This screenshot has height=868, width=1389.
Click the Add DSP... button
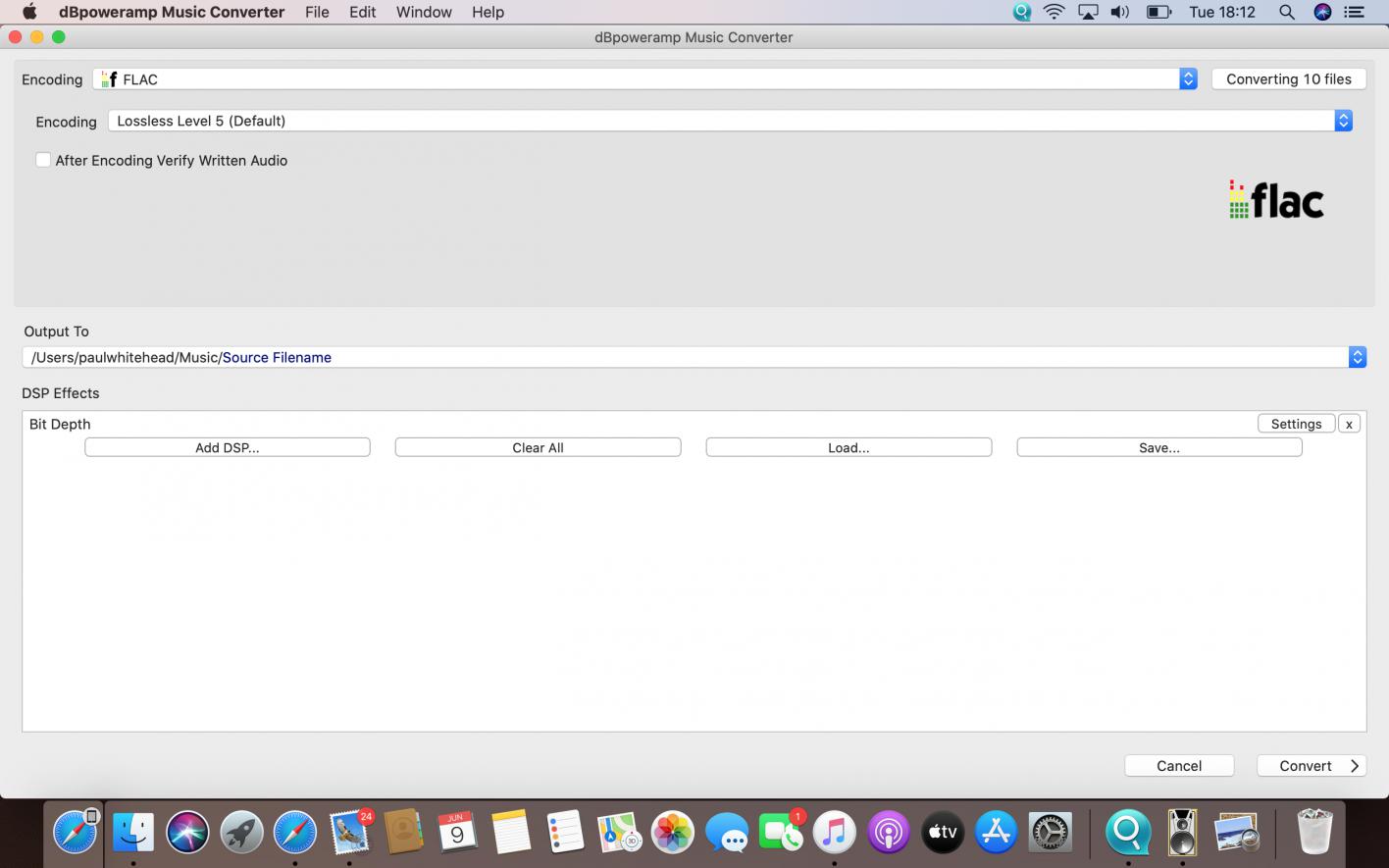pyautogui.click(x=228, y=447)
